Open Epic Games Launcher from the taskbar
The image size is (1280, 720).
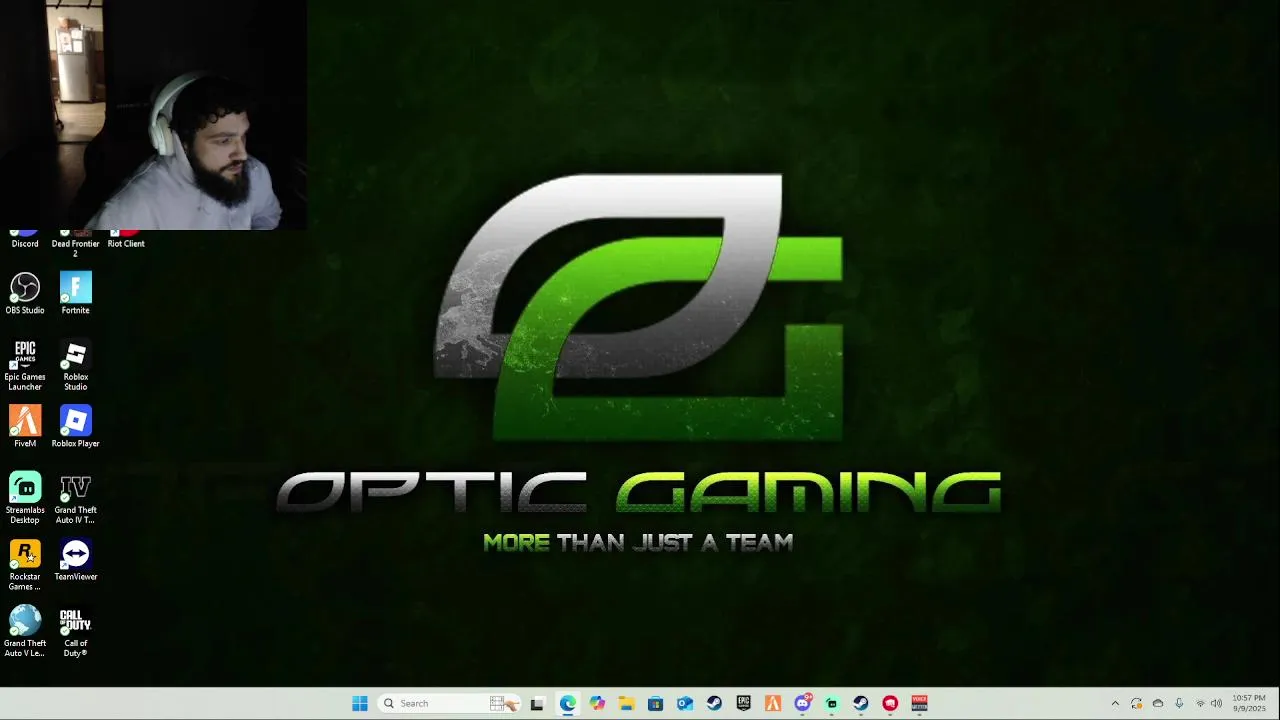[743, 703]
